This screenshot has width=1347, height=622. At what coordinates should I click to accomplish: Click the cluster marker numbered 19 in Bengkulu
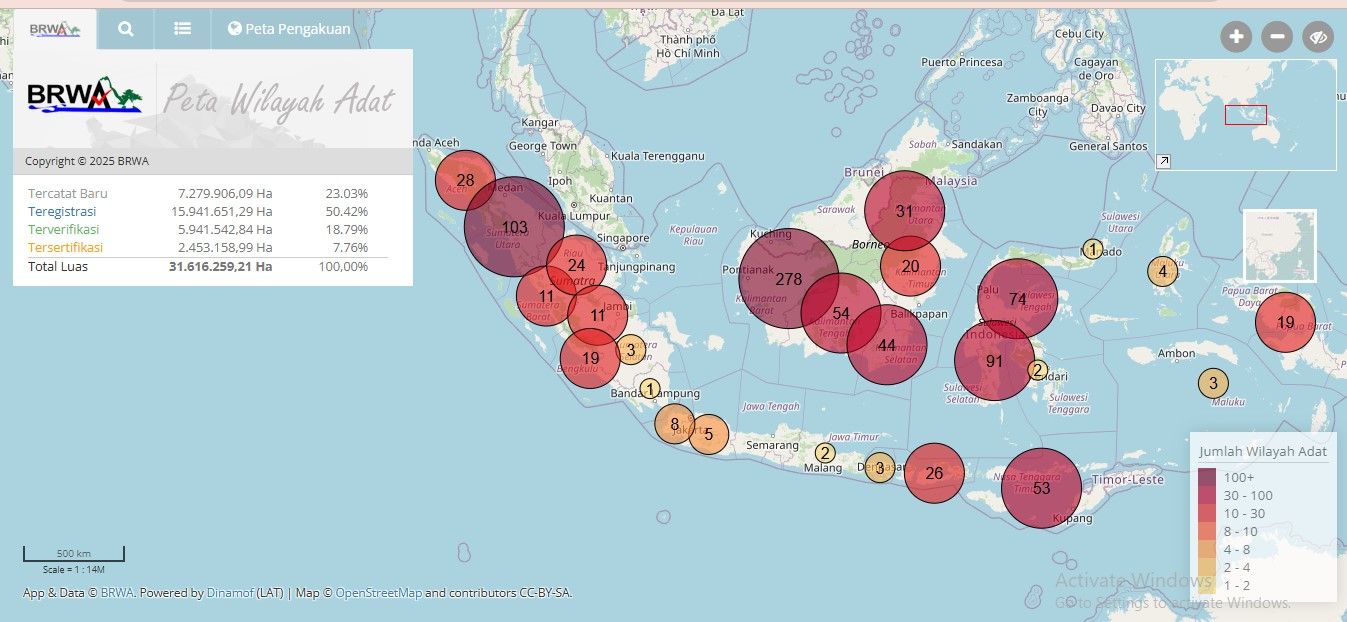[590, 358]
